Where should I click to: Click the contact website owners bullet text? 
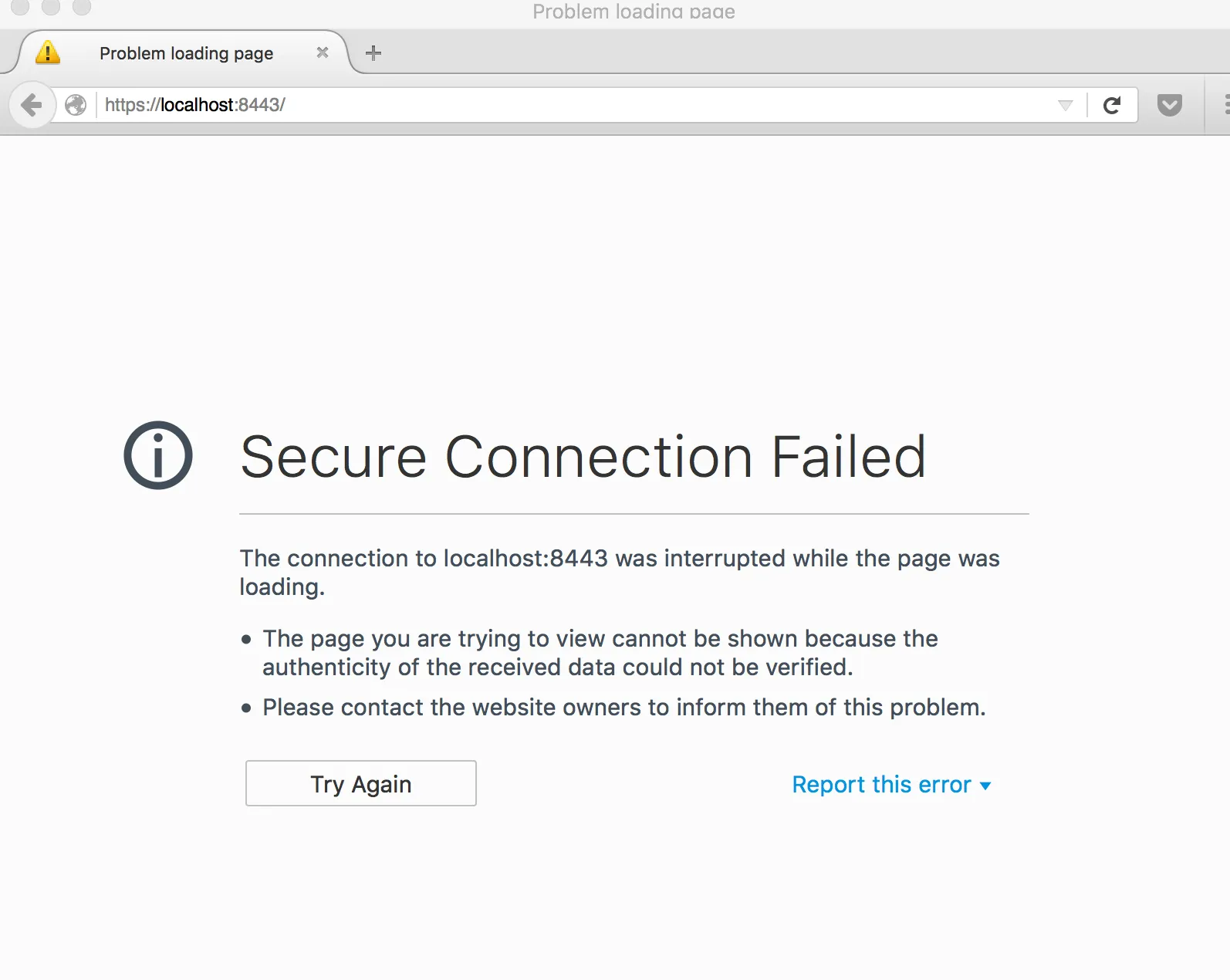click(623, 707)
